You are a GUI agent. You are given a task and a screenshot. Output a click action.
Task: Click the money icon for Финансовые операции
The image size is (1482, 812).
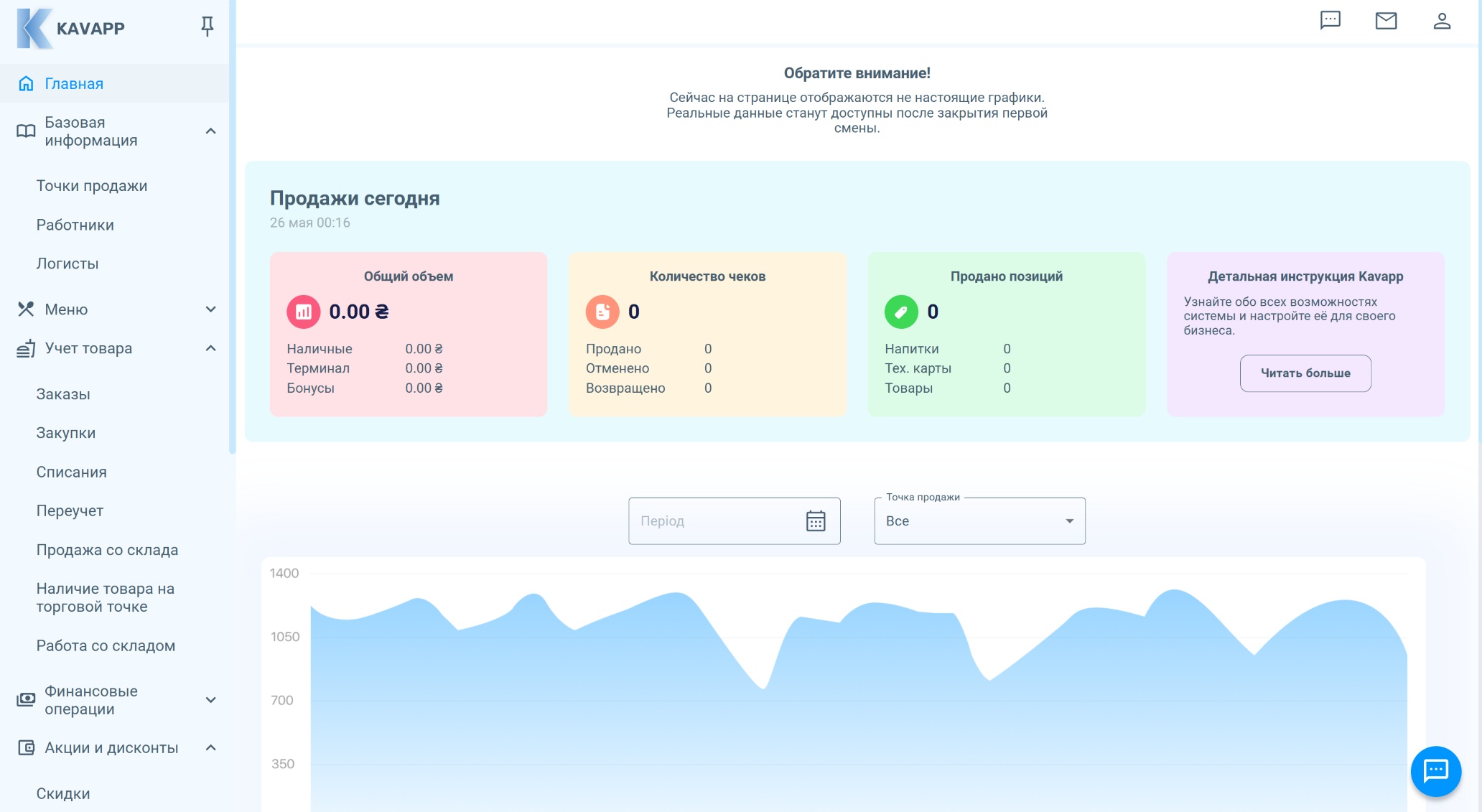[x=26, y=699]
